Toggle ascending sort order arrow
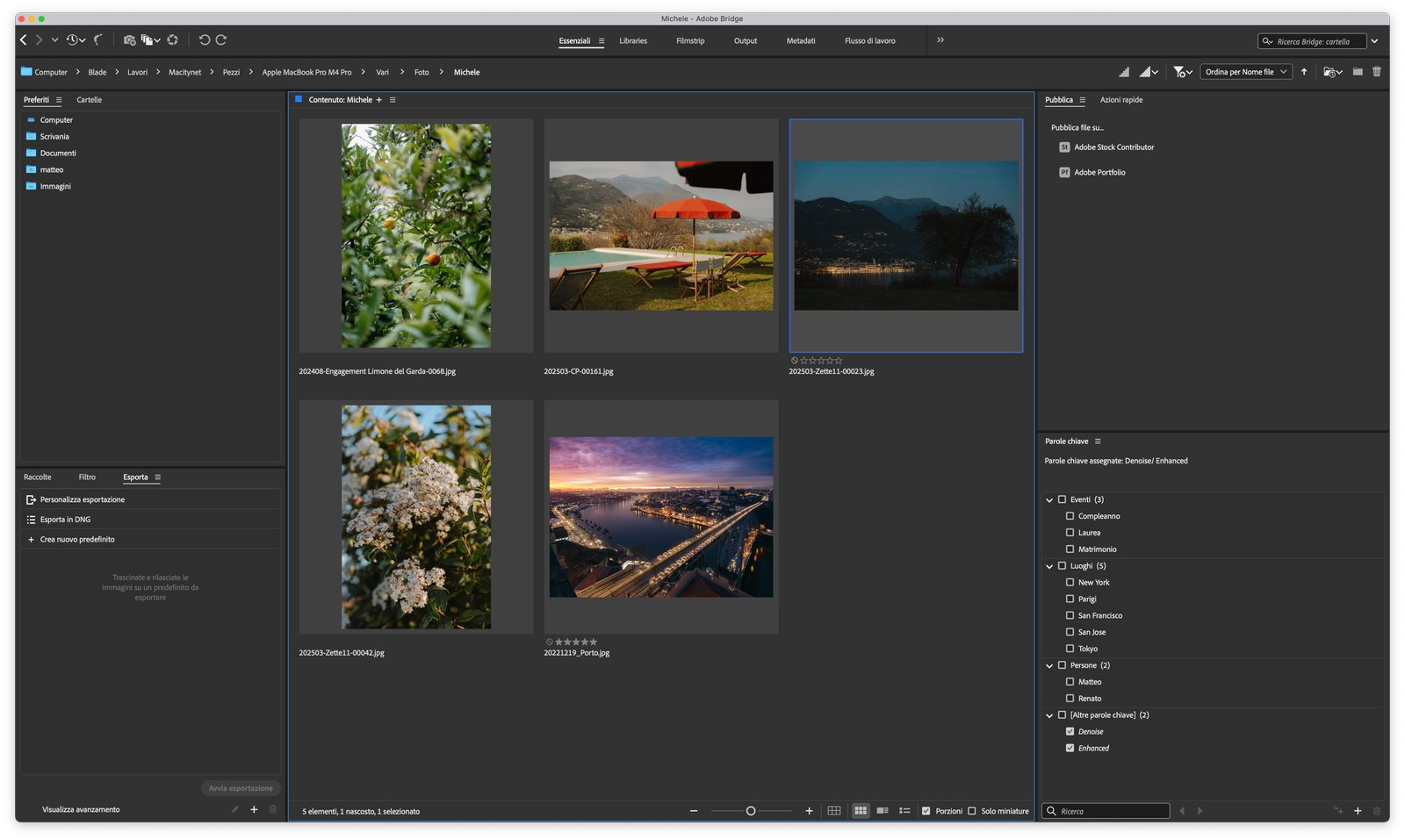 pos(1304,72)
